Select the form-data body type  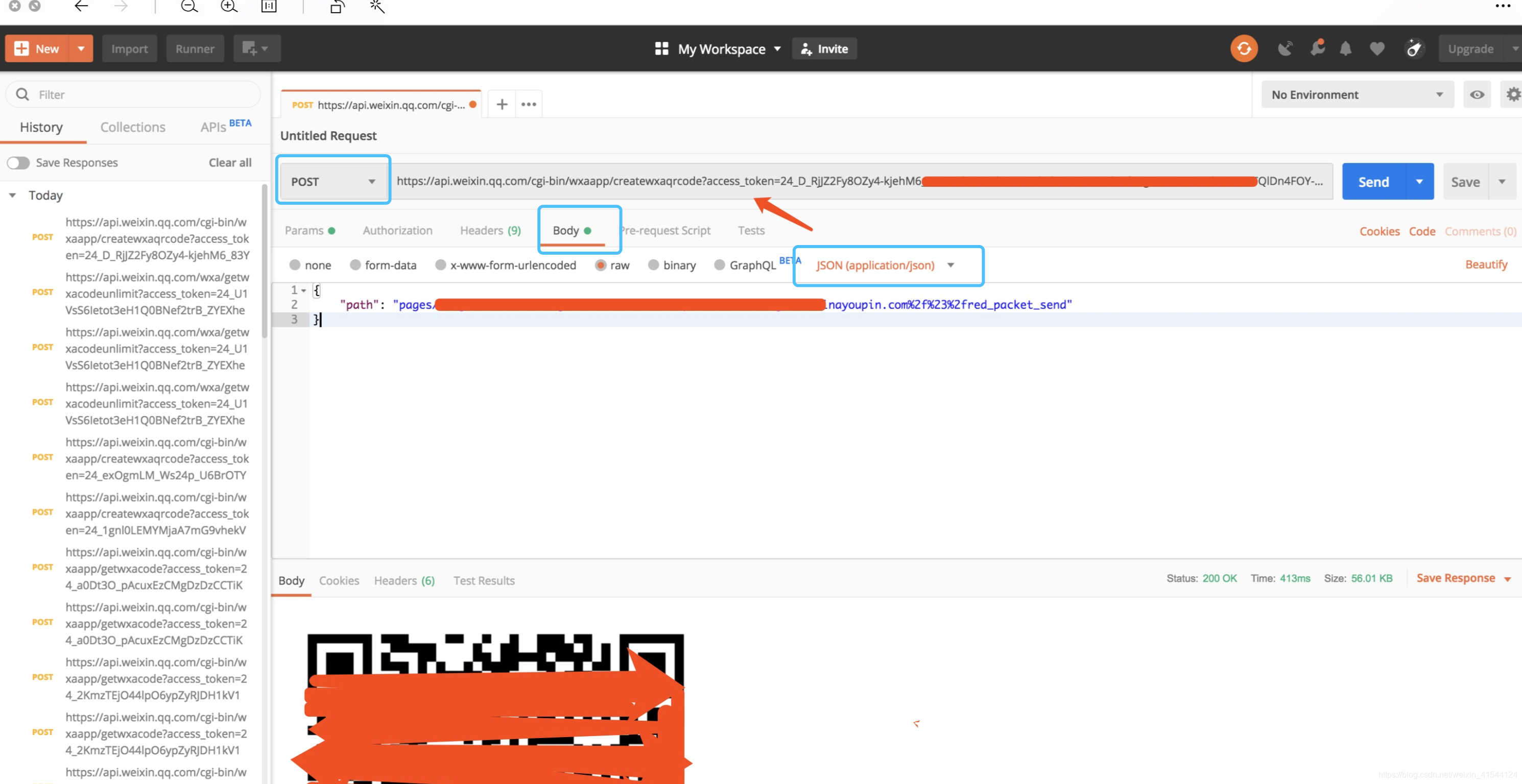coord(354,265)
